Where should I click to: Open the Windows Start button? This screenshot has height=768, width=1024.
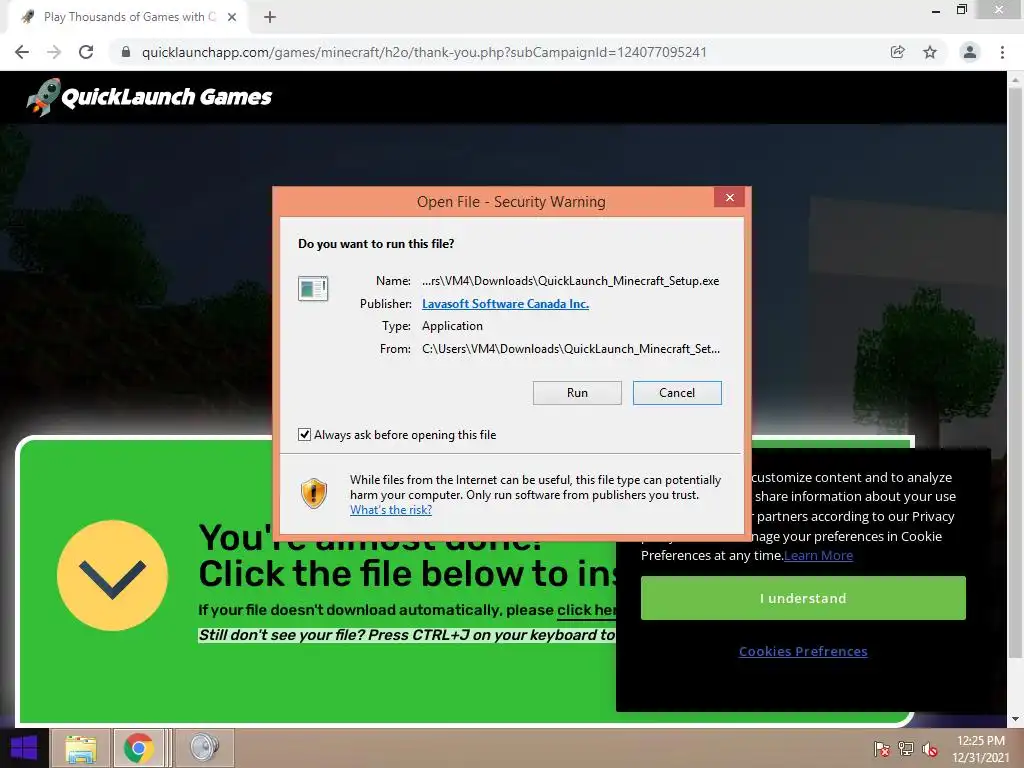click(x=24, y=748)
